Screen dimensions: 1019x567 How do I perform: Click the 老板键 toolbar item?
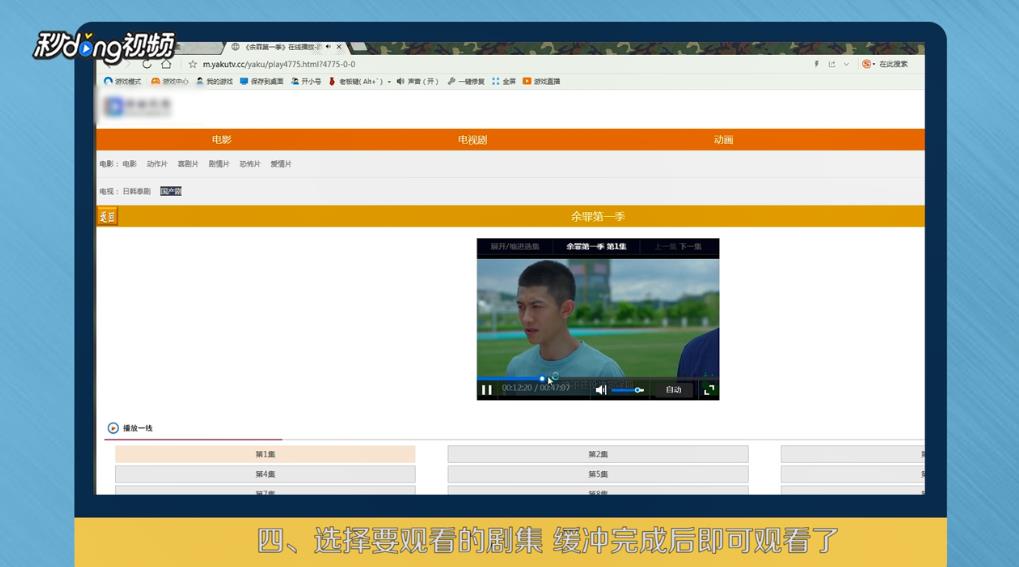coord(355,81)
